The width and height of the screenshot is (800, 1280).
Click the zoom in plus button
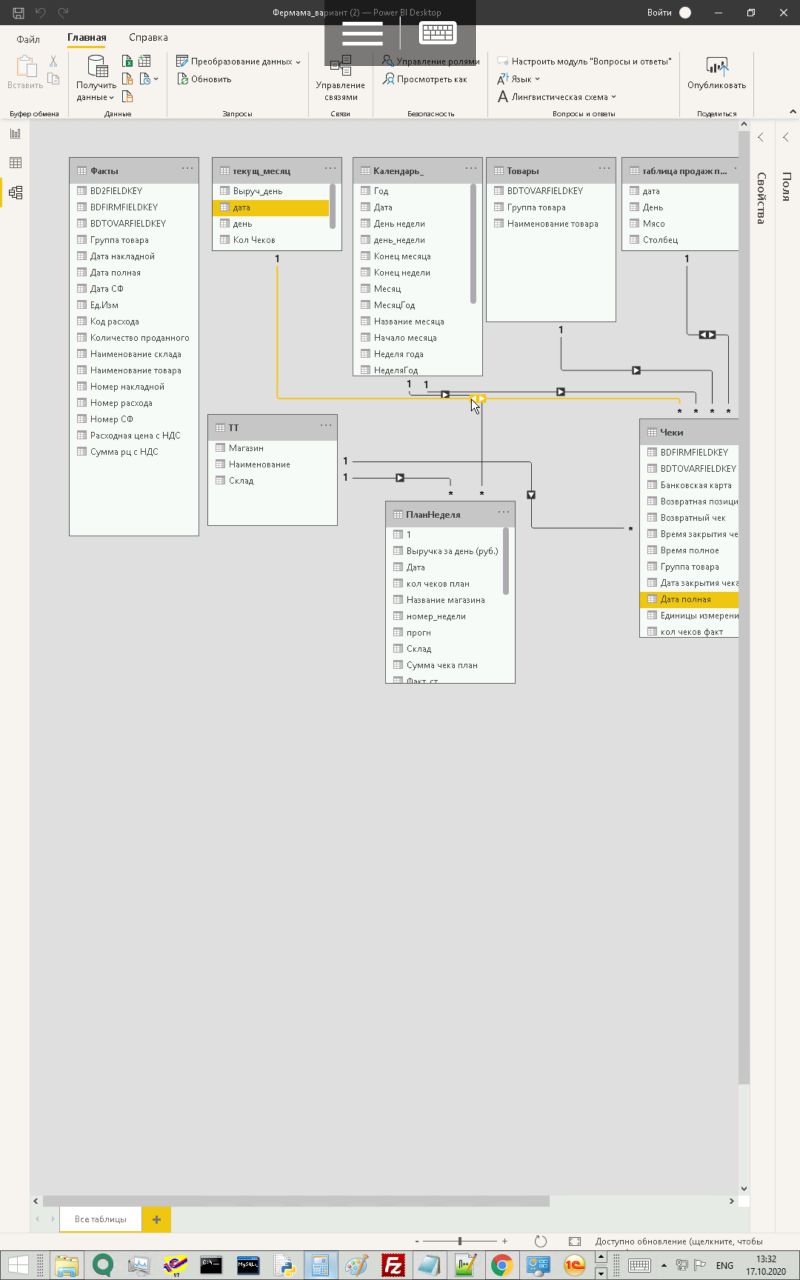pyautogui.click(x=505, y=1241)
